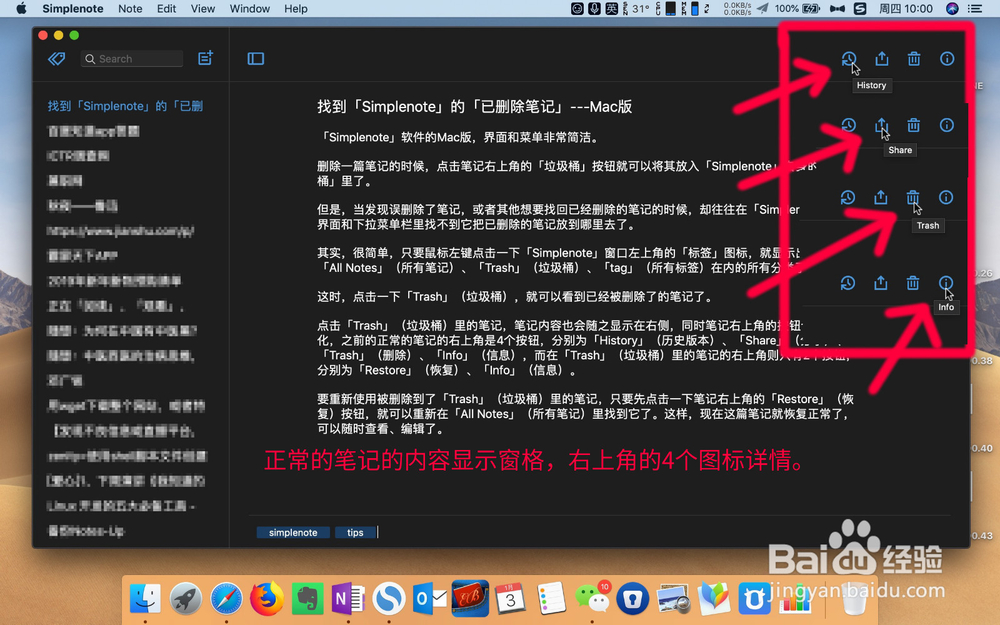Open Outlook from the Dock
1000x625 pixels.
click(x=430, y=599)
